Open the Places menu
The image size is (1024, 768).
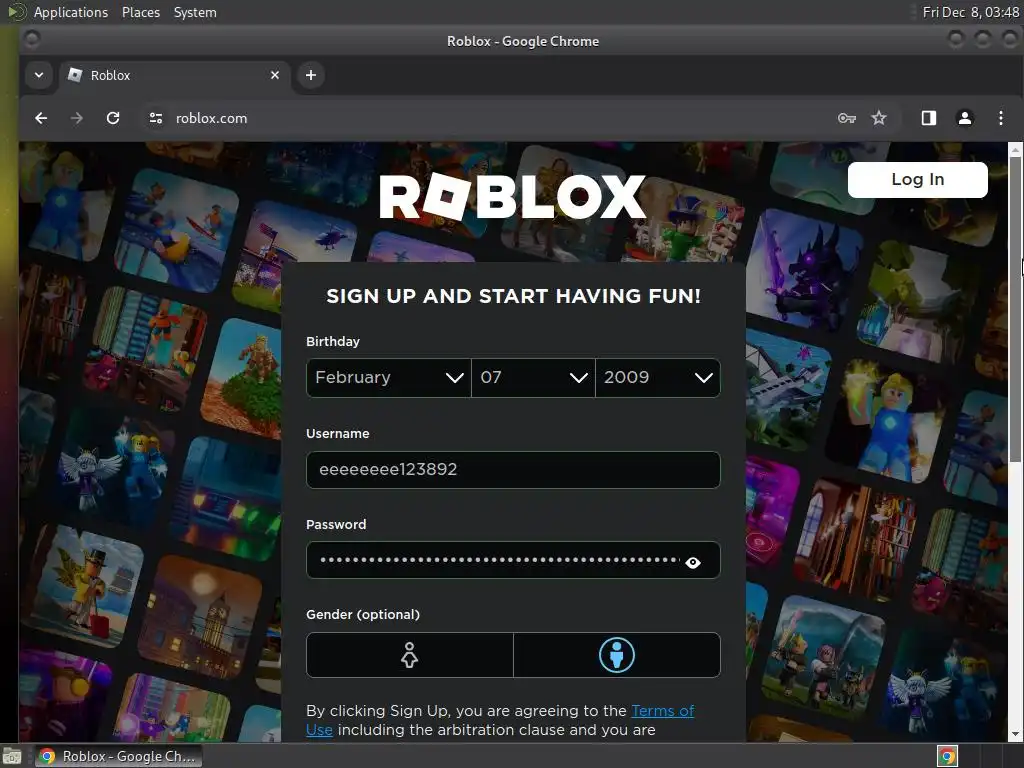(x=140, y=12)
